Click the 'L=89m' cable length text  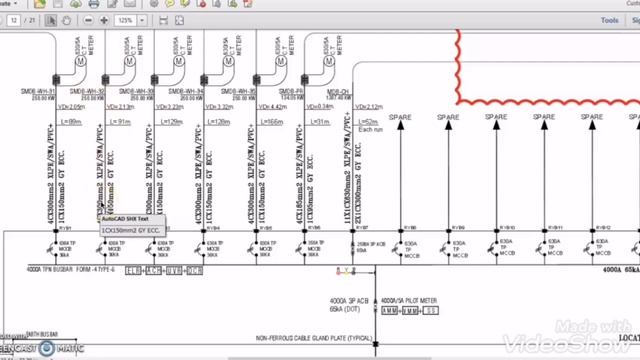(x=71, y=122)
